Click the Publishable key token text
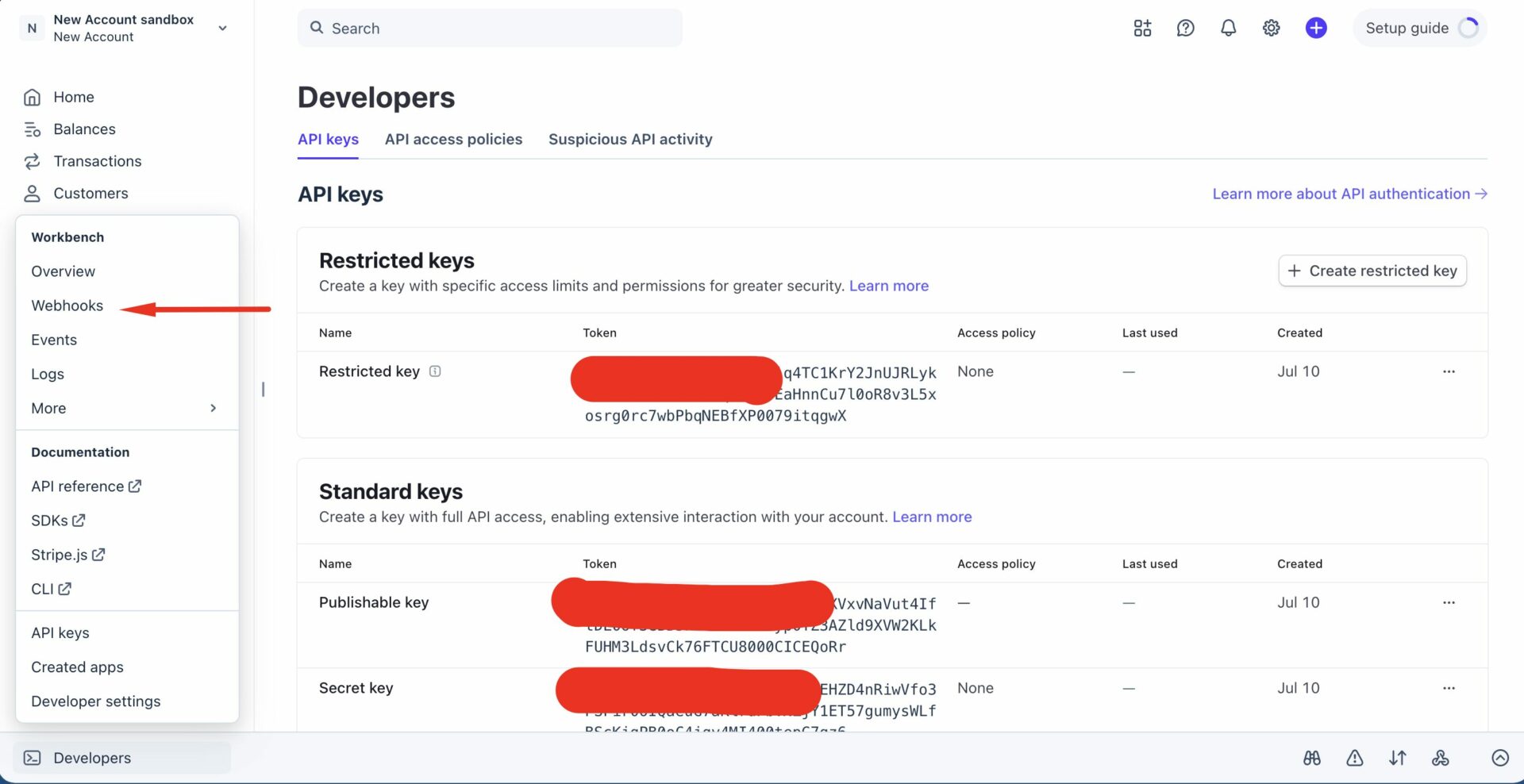Image resolution: width=1524 pixels, height=784 pixels. 760,625
